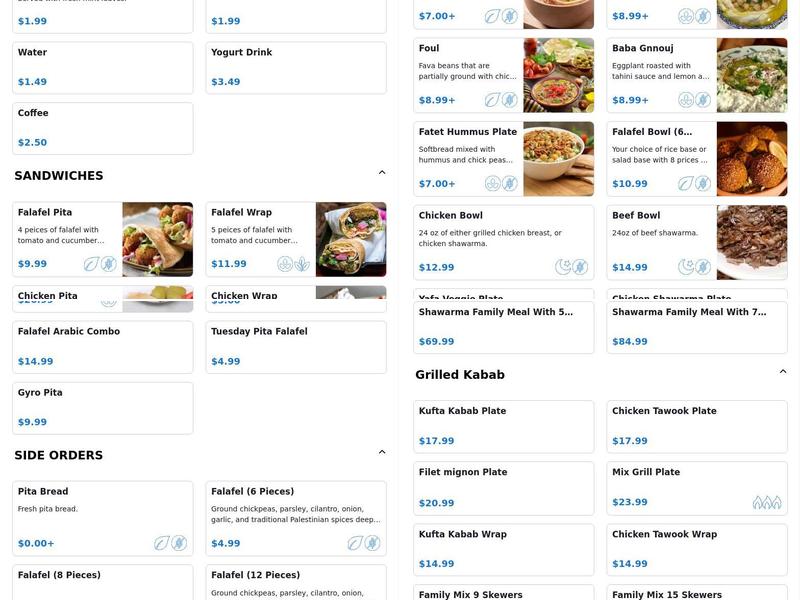The image size is (800, 600).
Task: Select the Coffee menu item
Action: click(x=100, y=127)
